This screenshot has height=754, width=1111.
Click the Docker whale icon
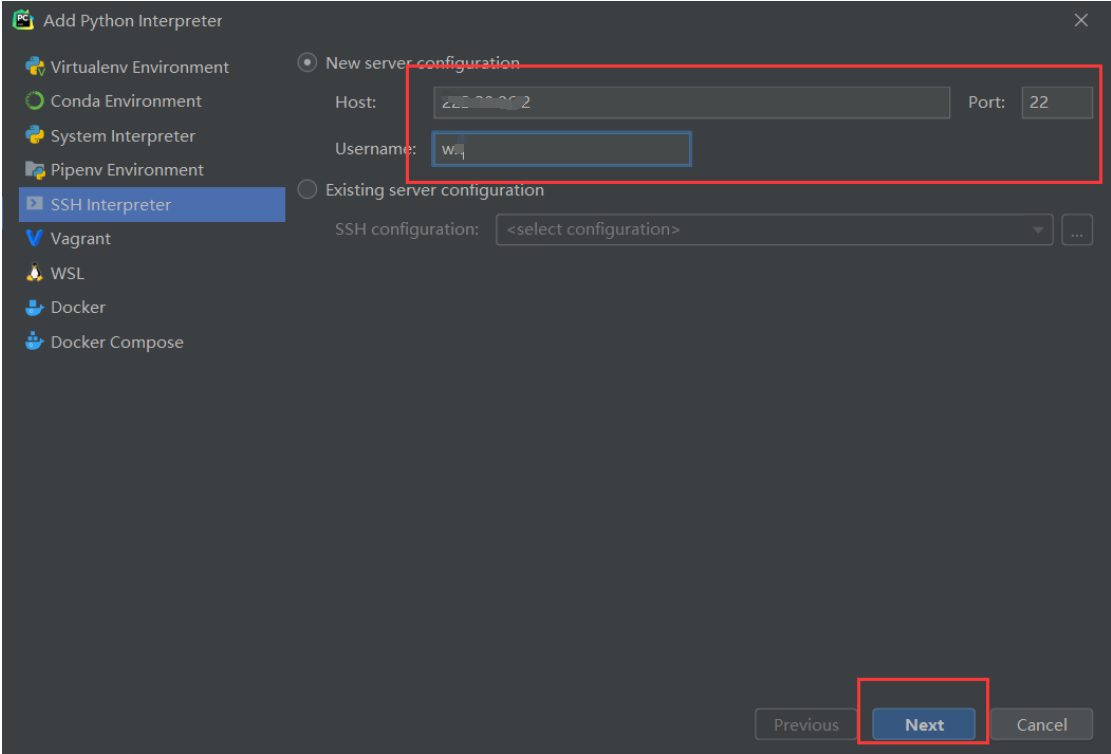point(35,307)
